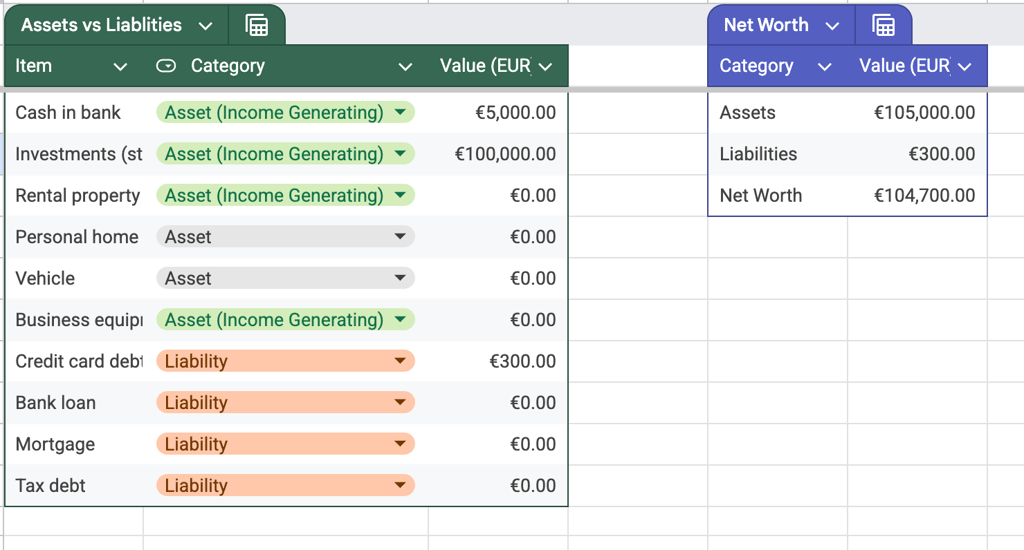The height and width of the screenshot is (550, 1024).
Task: Select 'Assets' cell in Net Worth table
Action: point(778,112)
